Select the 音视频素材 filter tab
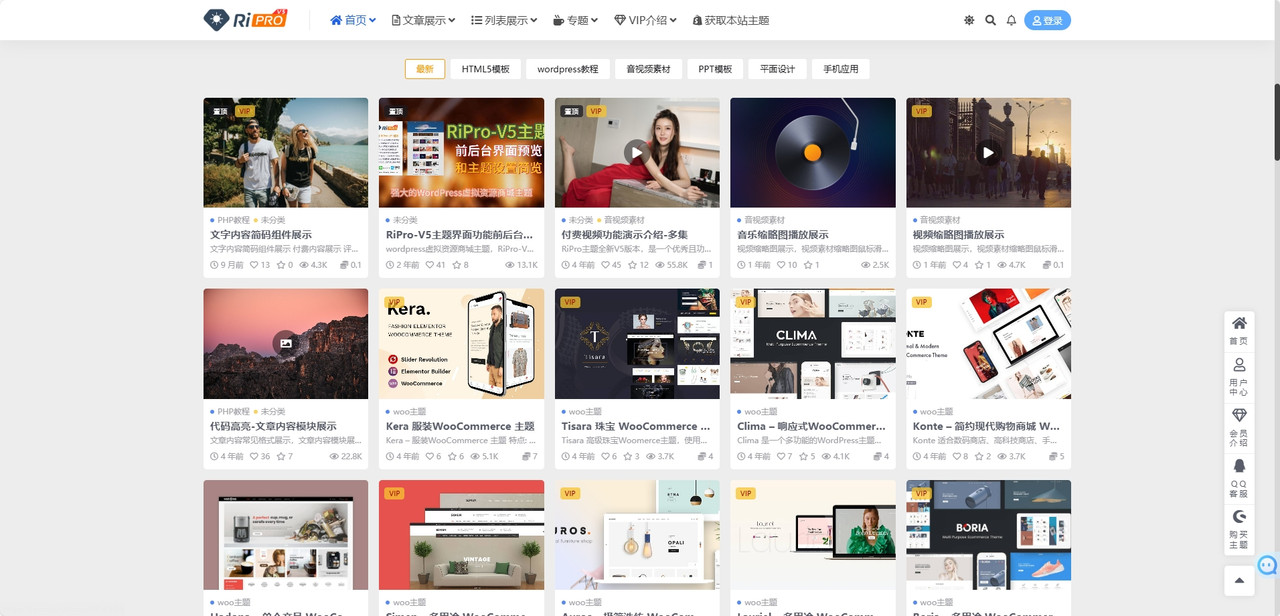 [649, 69]
